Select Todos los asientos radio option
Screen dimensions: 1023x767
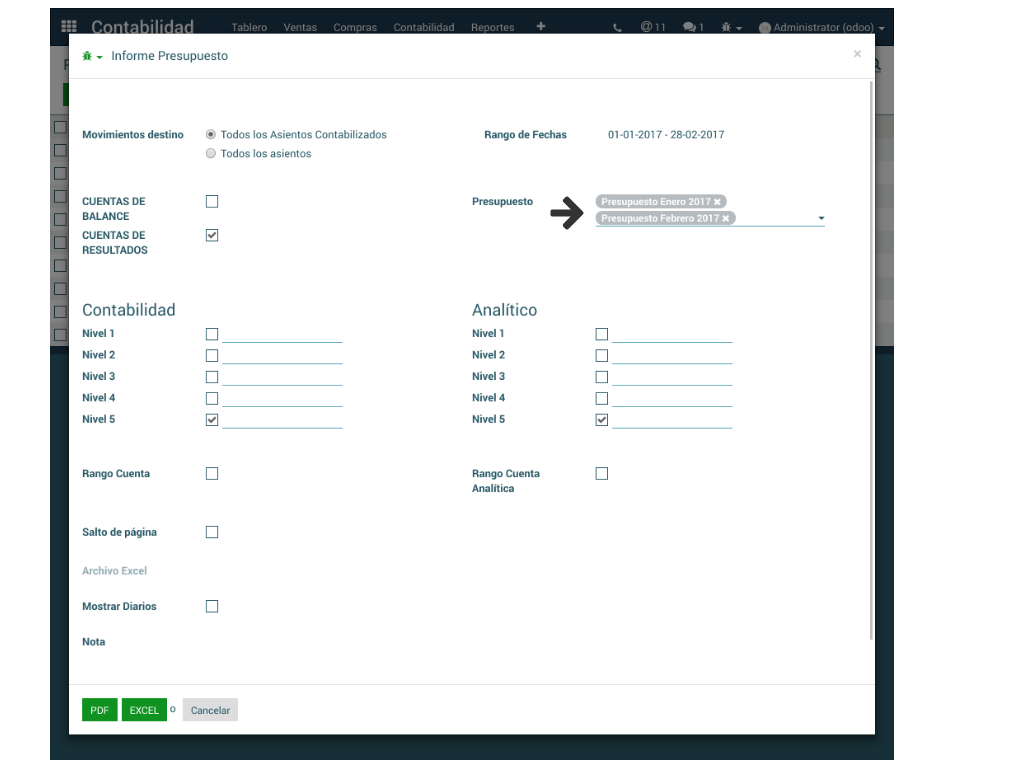(211, 154)
